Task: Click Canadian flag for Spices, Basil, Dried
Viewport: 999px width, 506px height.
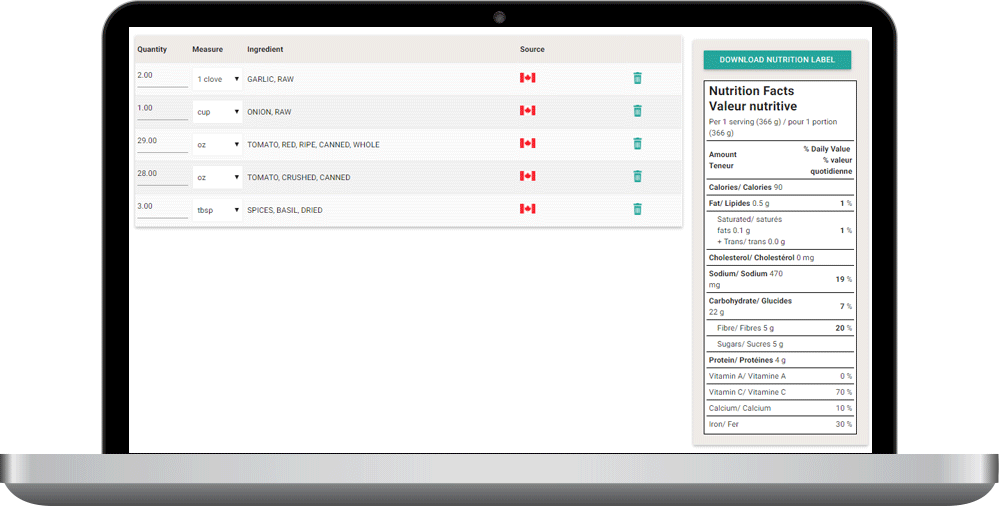Action: point(528,210)
